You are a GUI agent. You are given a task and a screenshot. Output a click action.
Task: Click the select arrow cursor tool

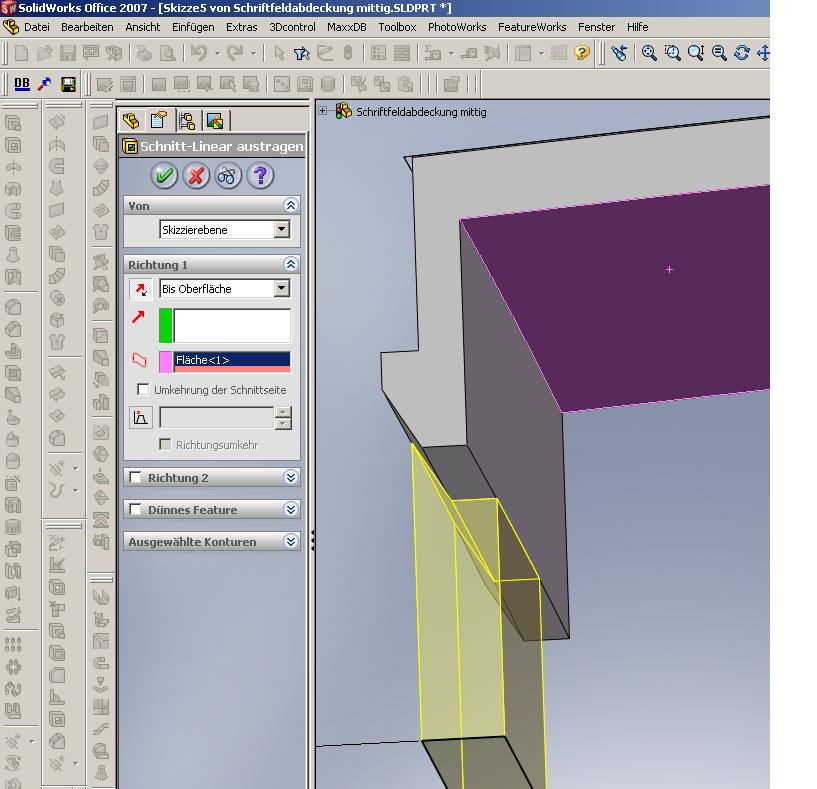pos(279,53)
